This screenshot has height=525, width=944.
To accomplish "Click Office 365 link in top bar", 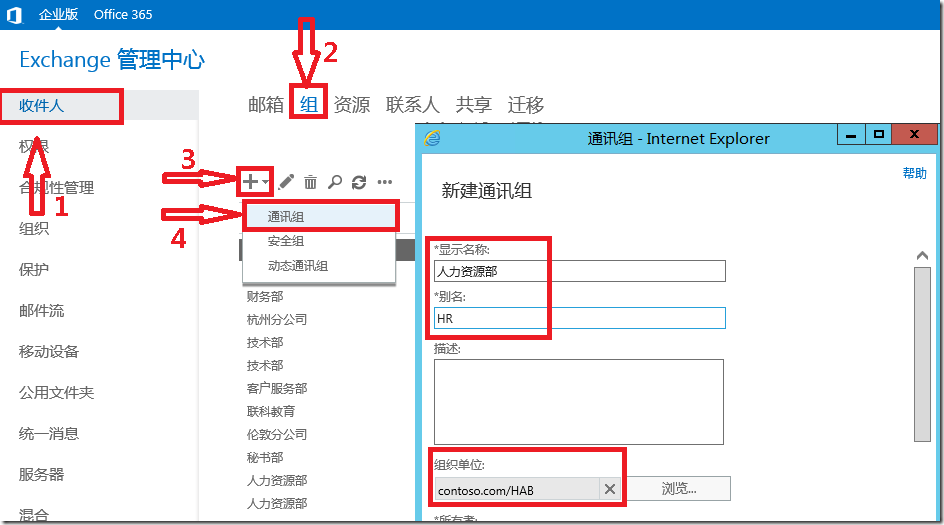I will [123, 14].
